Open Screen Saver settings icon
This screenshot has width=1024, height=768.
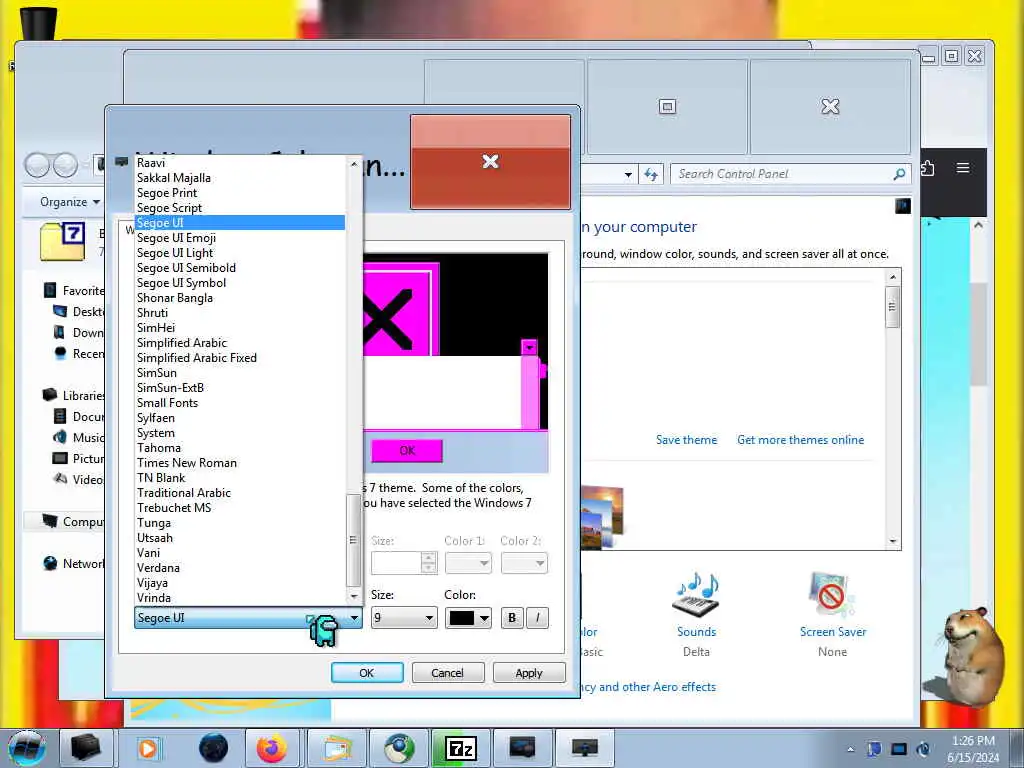pyautogui.click(x=832, y=596)
